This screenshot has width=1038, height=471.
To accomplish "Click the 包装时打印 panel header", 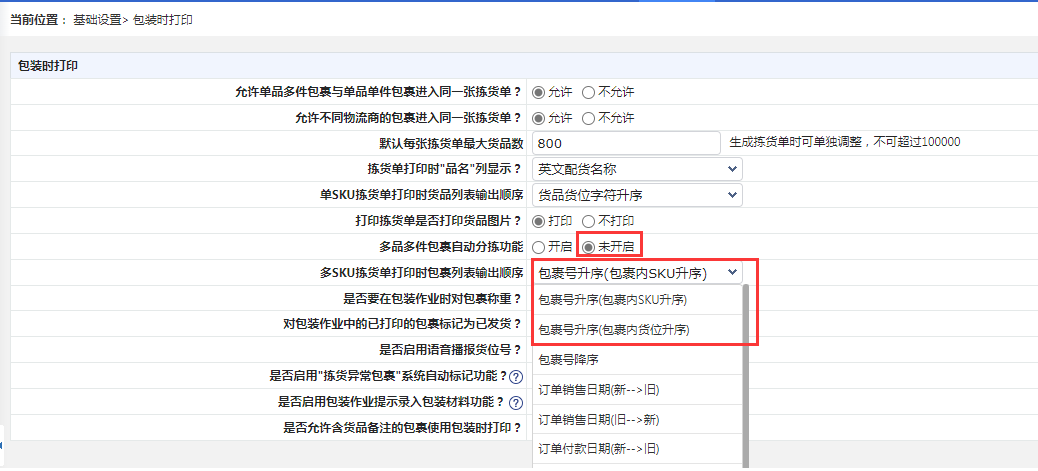I will pyautogui.click(x=524, y=66).
